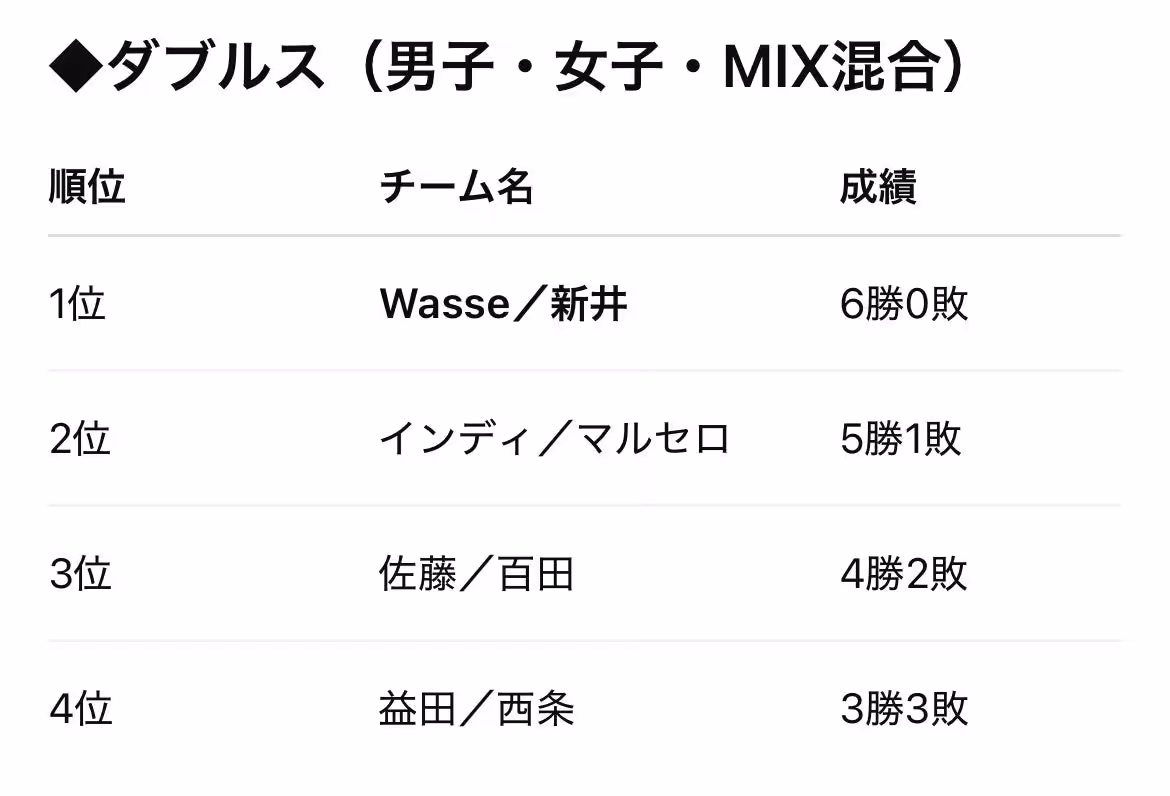Viewport: 1170px width, 796px height.
Task: Click team name Wasse／新井
Action: pos(504,304)
